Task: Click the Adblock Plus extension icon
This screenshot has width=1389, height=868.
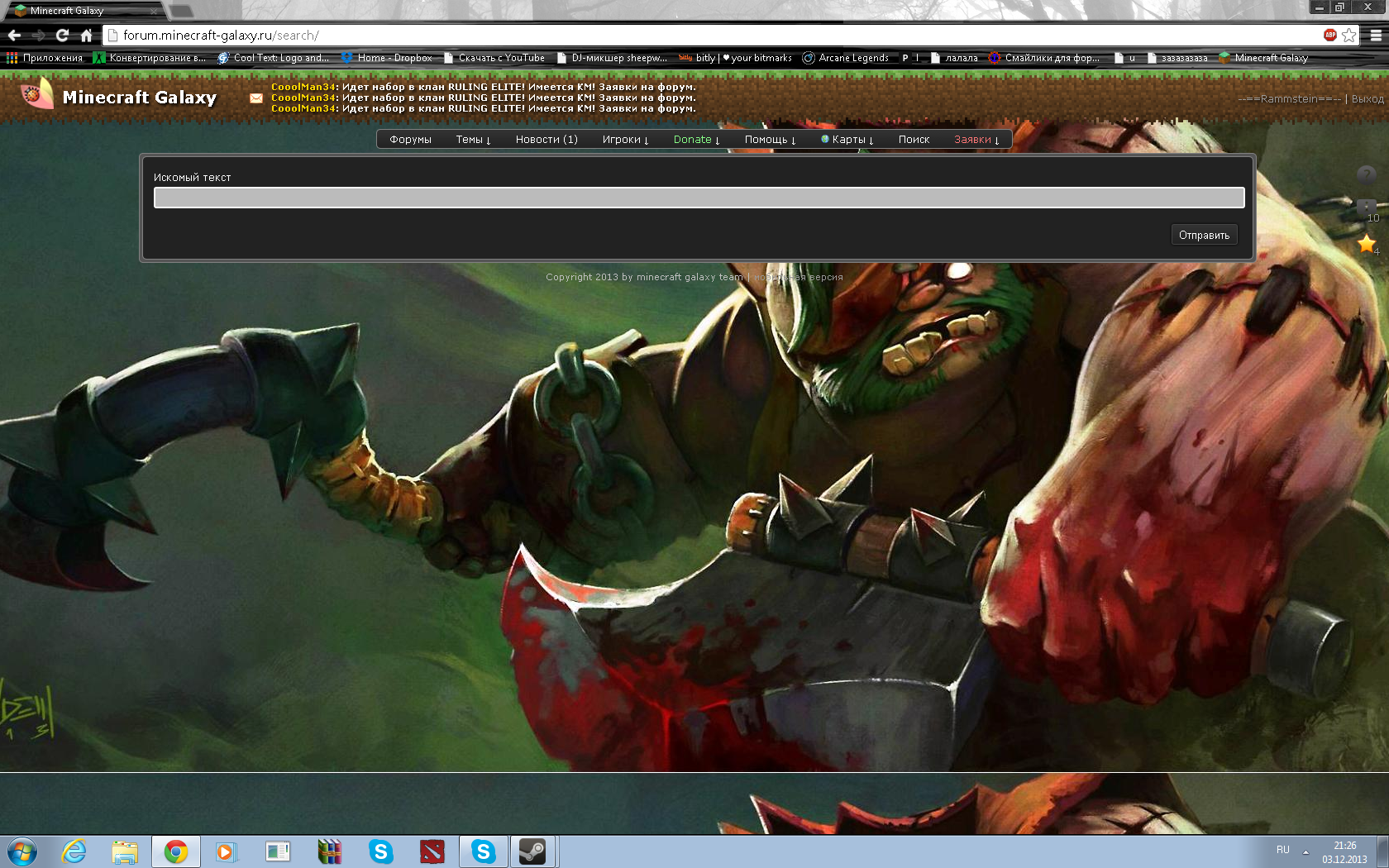Action: (x=1330, y=35)
